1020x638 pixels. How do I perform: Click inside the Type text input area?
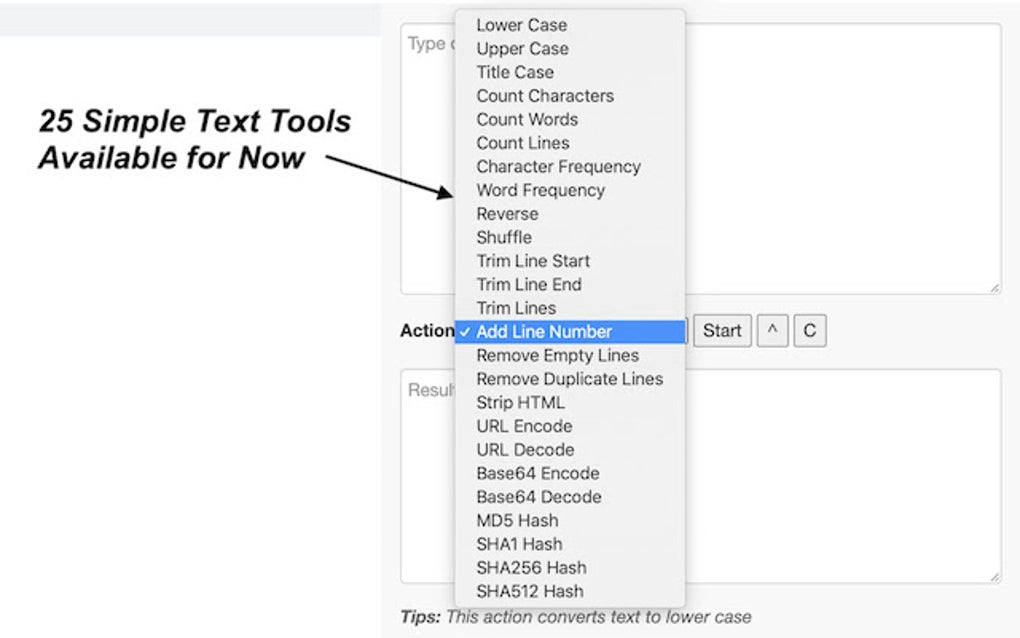(850, 150)
